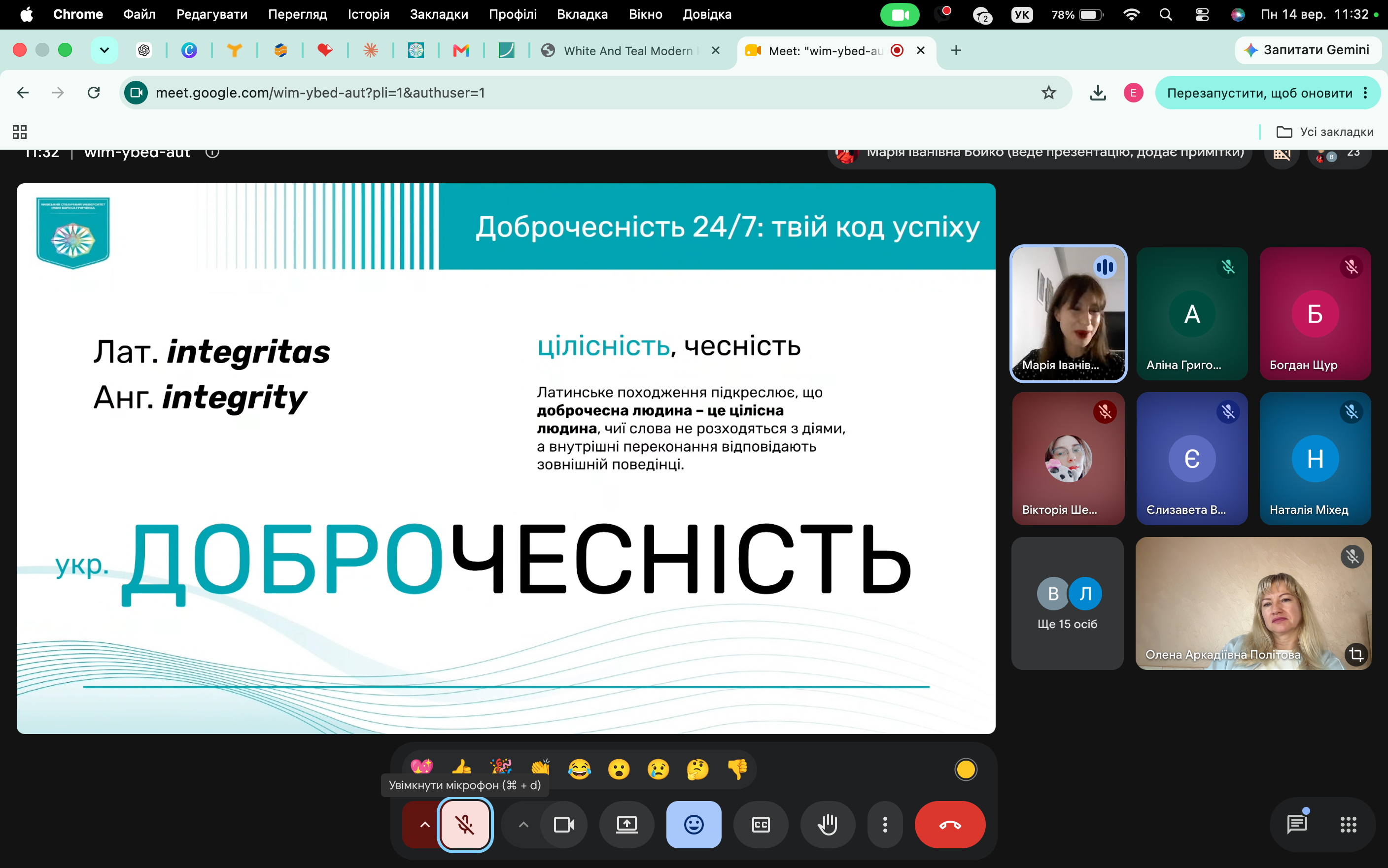Open tab search dropdown arrow
This screenshot has width=1388, height=868.
pyautogui.click(x=104, y=51)
